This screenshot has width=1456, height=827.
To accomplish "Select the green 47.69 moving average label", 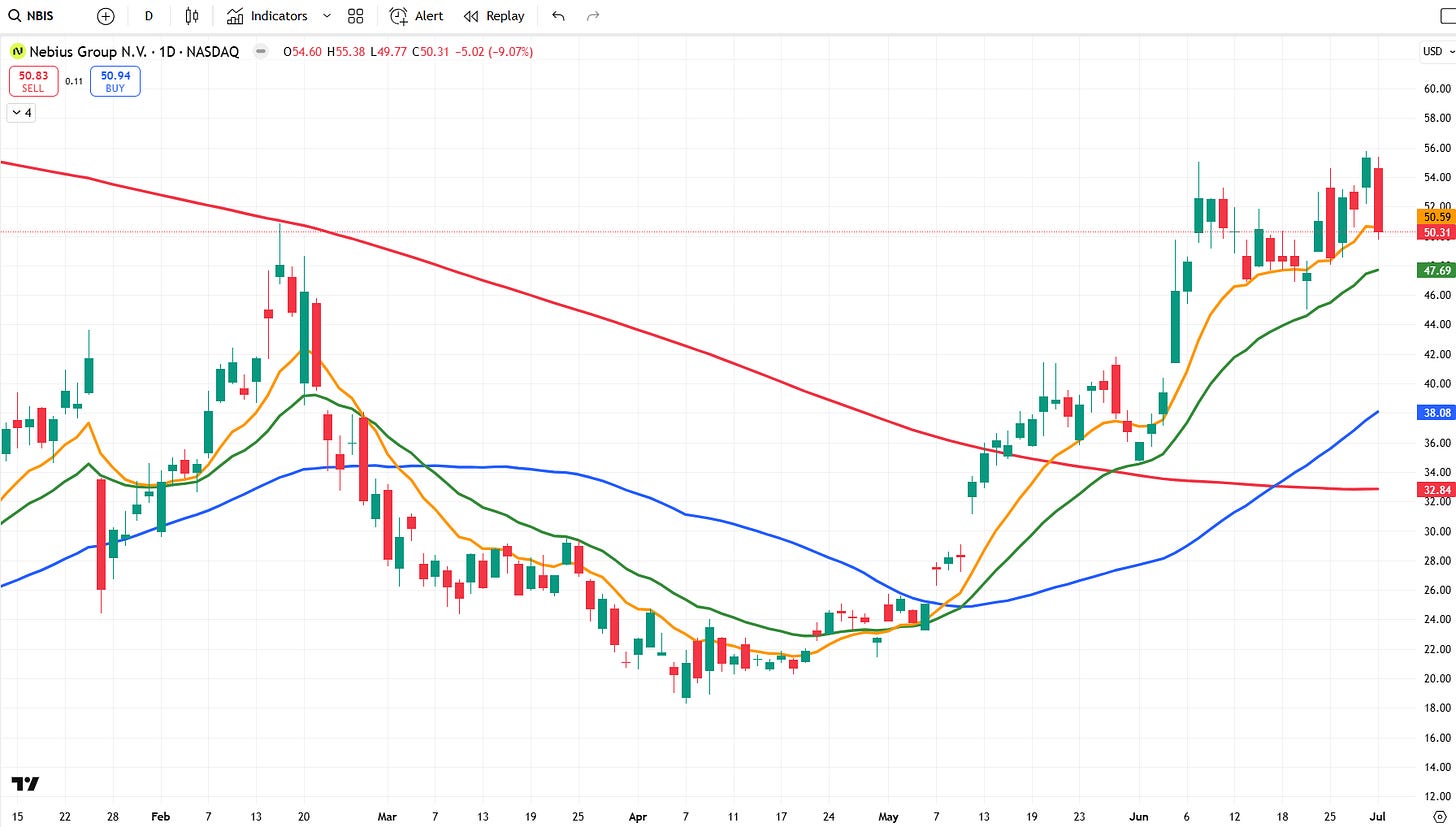I will (1436, 270).
